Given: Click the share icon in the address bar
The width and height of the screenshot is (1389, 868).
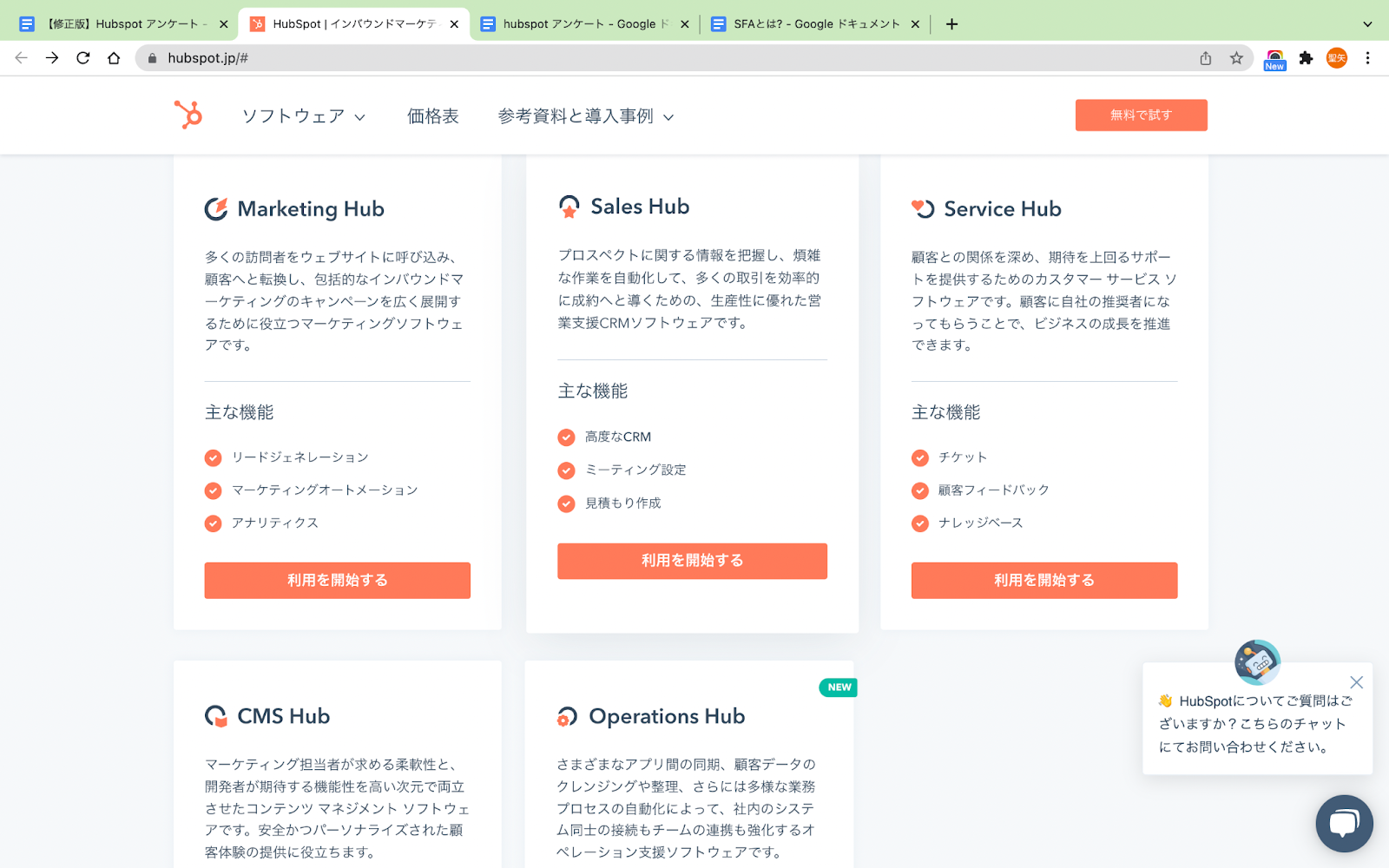Looking at the screenshot, I should tap(1206, 58).
